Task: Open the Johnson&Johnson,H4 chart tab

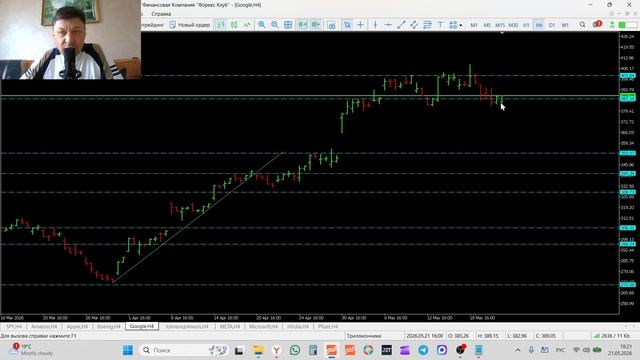Action: click(x=187, y=327)
